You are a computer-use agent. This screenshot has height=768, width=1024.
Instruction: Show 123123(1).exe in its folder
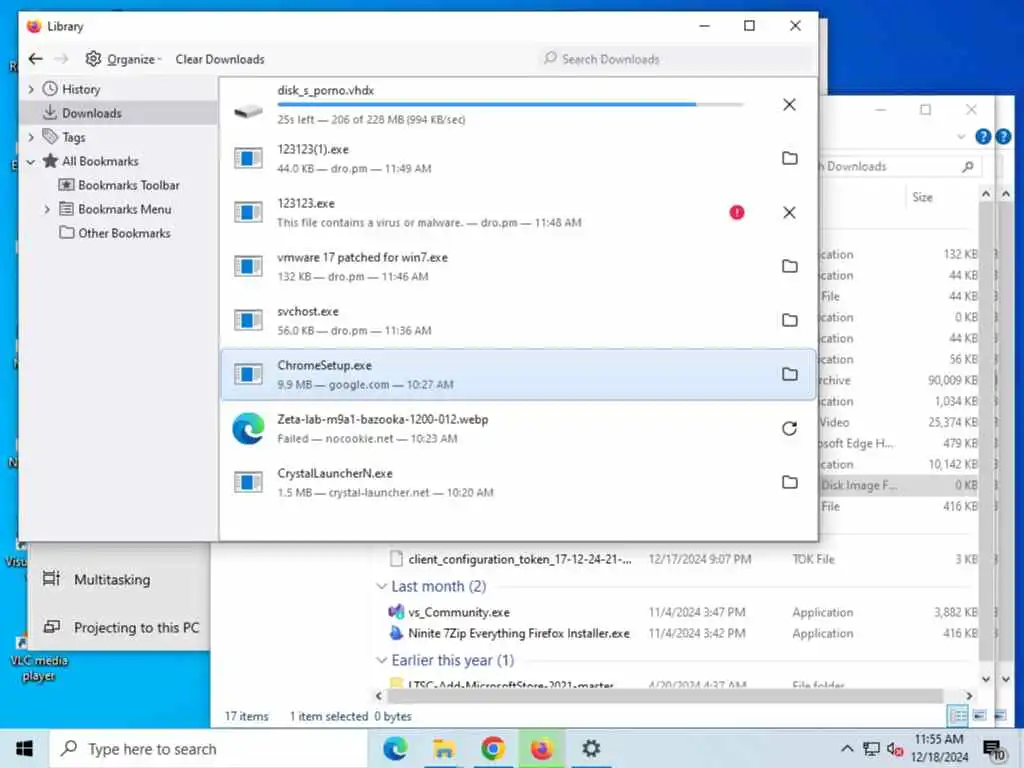(x=790, y=158)
